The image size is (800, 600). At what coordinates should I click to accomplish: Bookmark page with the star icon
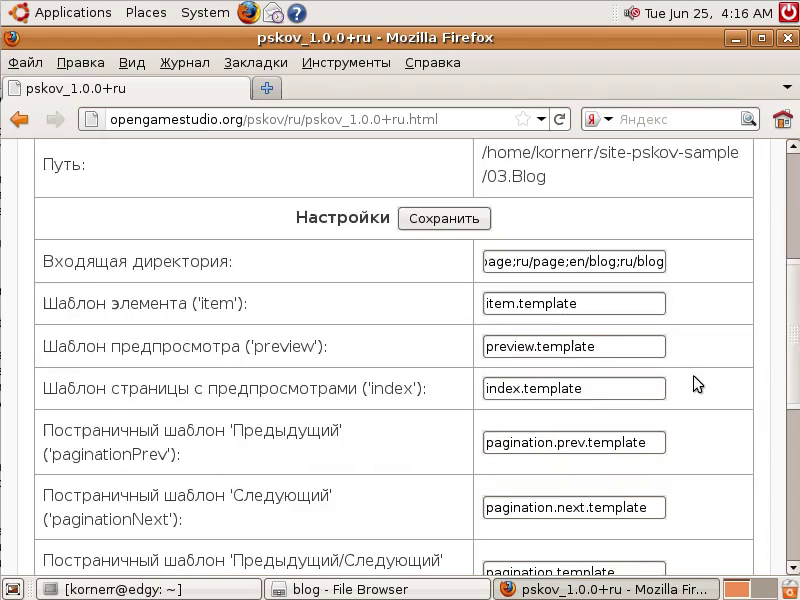point(522,119)
